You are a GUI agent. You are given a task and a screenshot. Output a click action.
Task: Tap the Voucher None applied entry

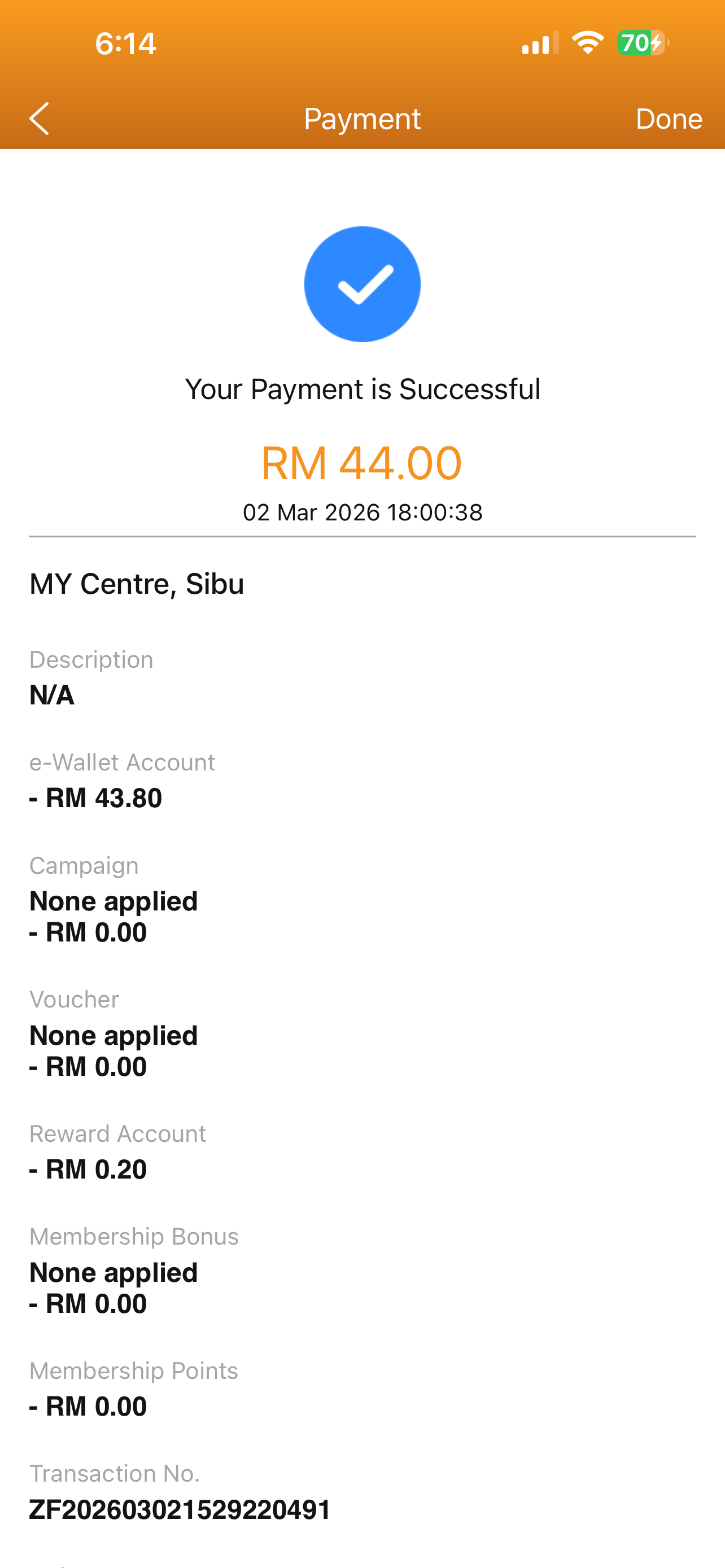coord(114,1035)
